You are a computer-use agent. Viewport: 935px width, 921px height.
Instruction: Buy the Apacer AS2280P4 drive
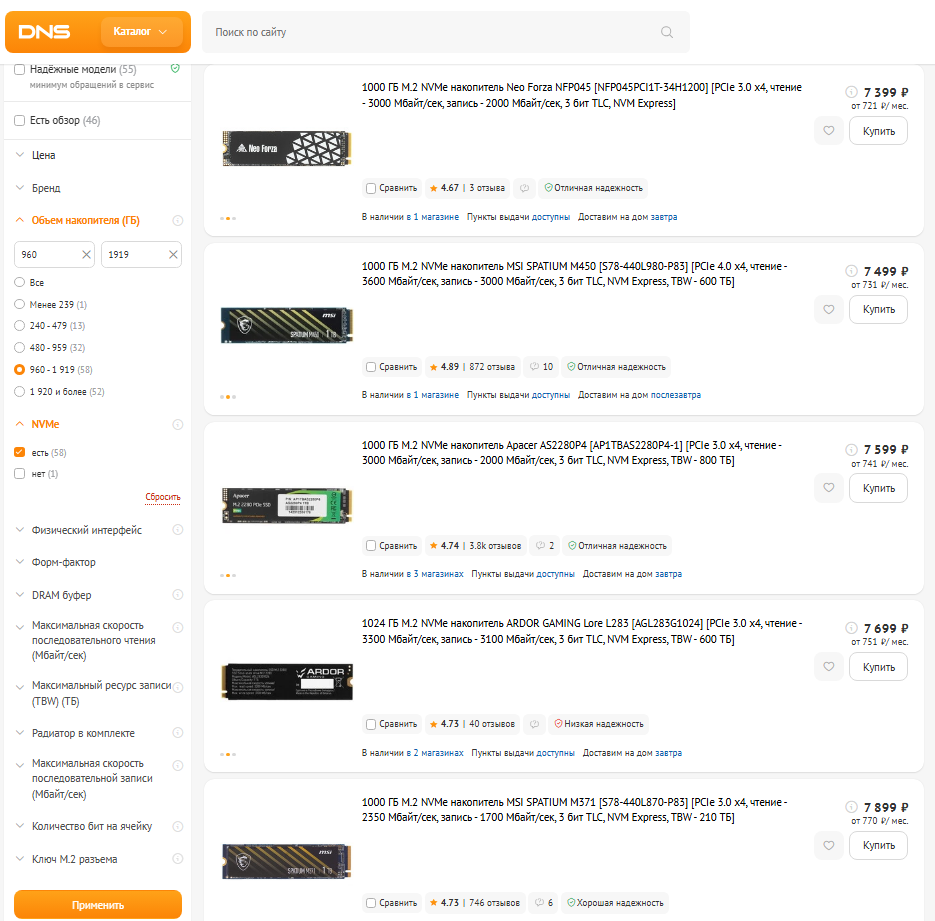tap(878, 488)
